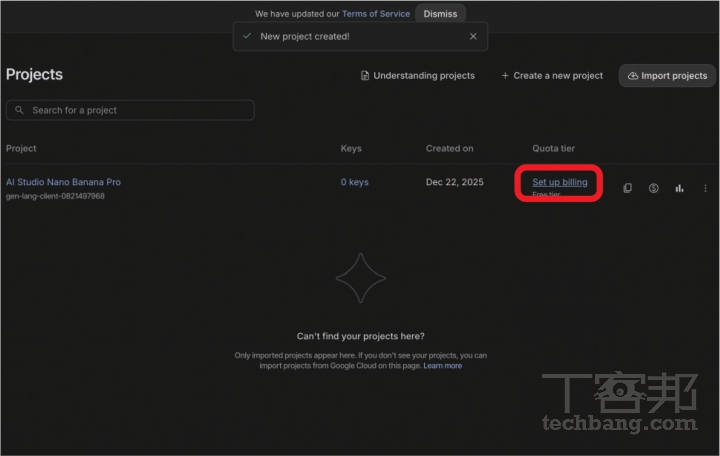
Task: Open the AI Studio Nano Banana Pro project
Action: coord(63,182)
